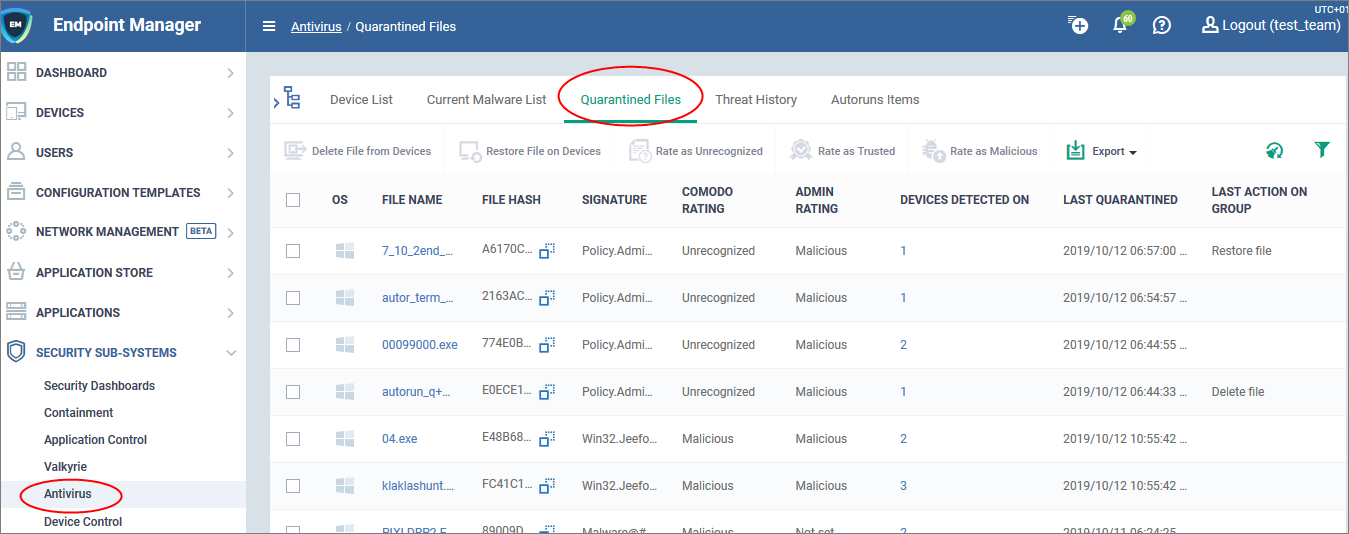
Task: Tick the checkbox for 04.exe
Action: tap(293, 439)
